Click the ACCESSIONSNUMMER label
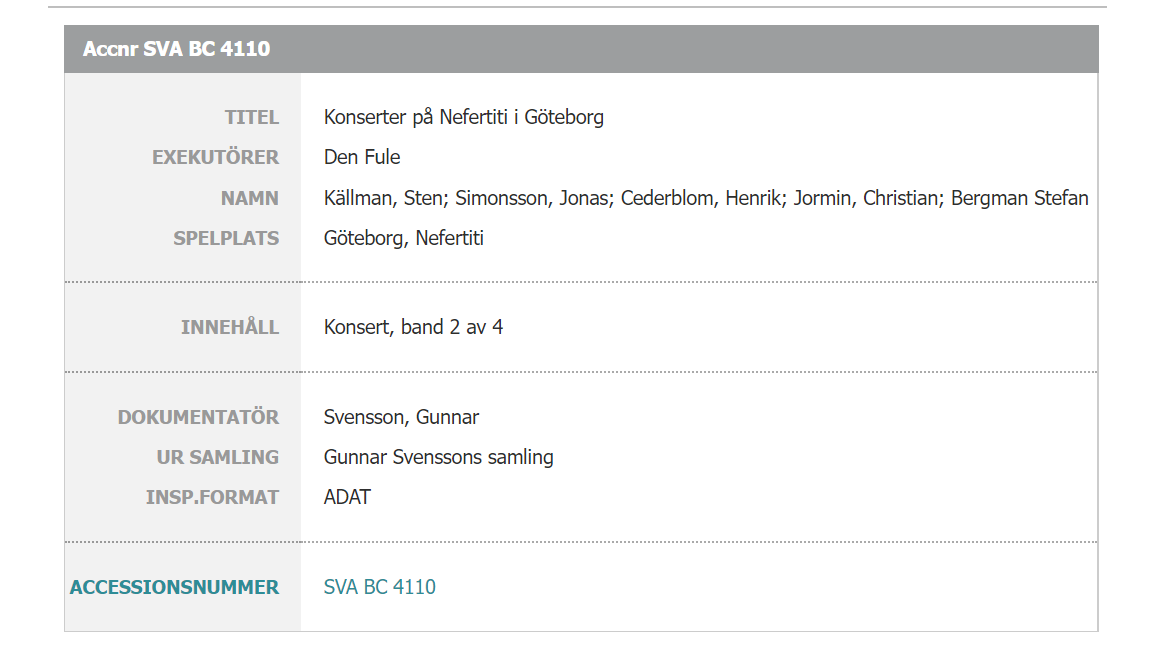This screenshot has width=1152, height=648. [174, 588]
